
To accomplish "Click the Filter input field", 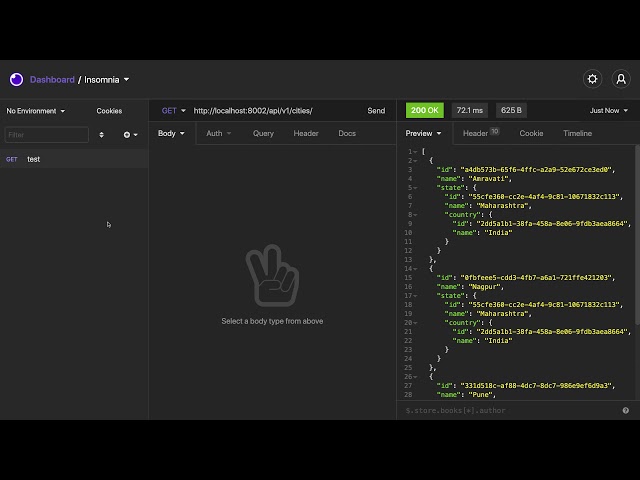I will click(x=47, y=135).
